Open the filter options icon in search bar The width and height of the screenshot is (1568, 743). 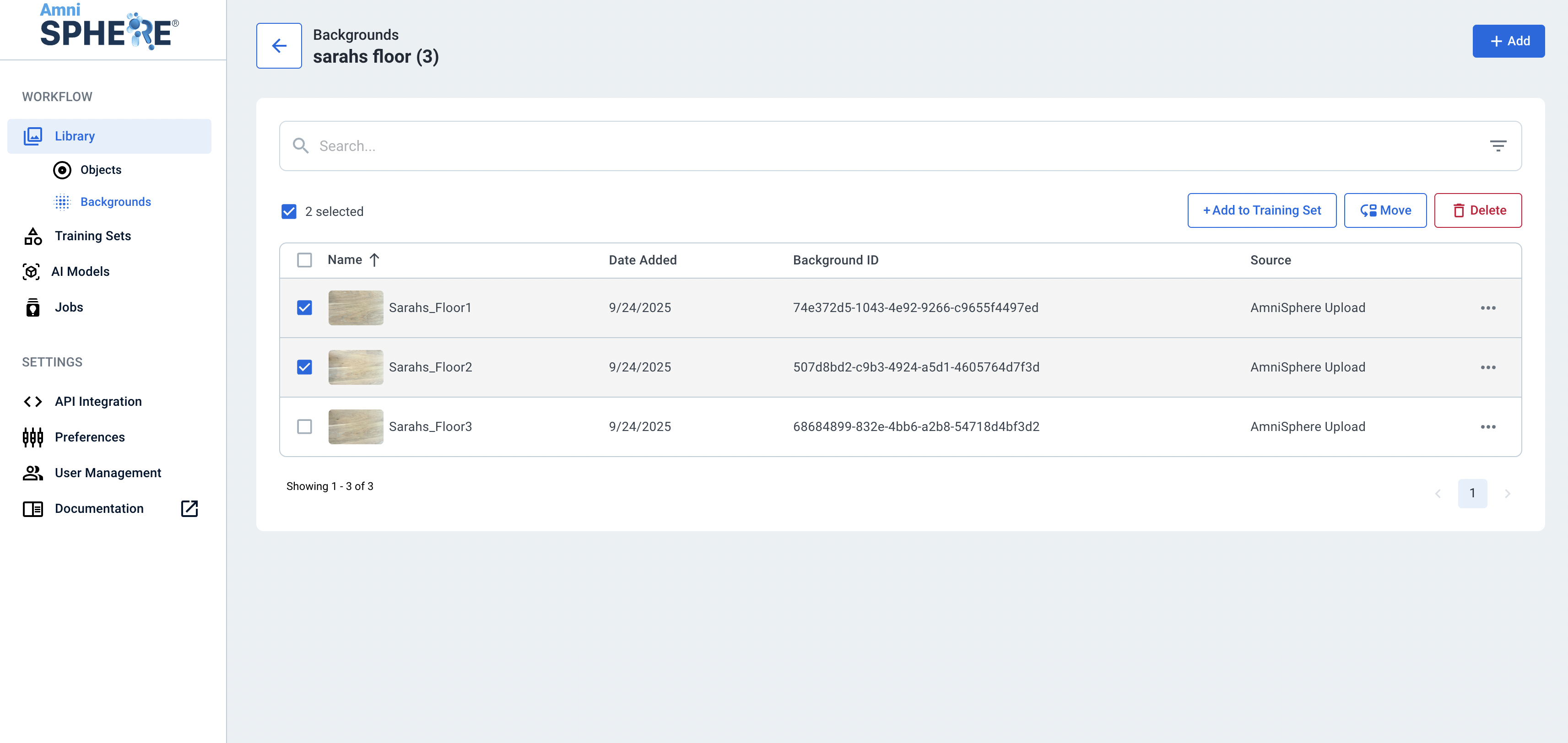[1498, 146]
